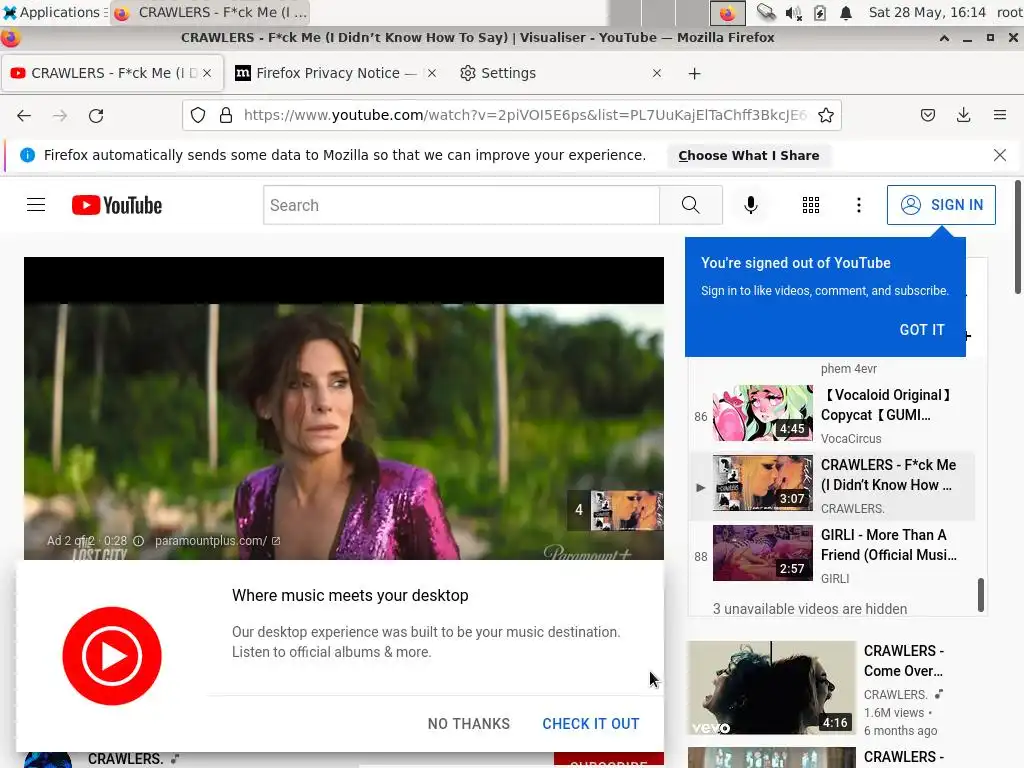Play Vocaloid Original Copycat playlist item
1024x768 pixels.
tap(831, 415)
